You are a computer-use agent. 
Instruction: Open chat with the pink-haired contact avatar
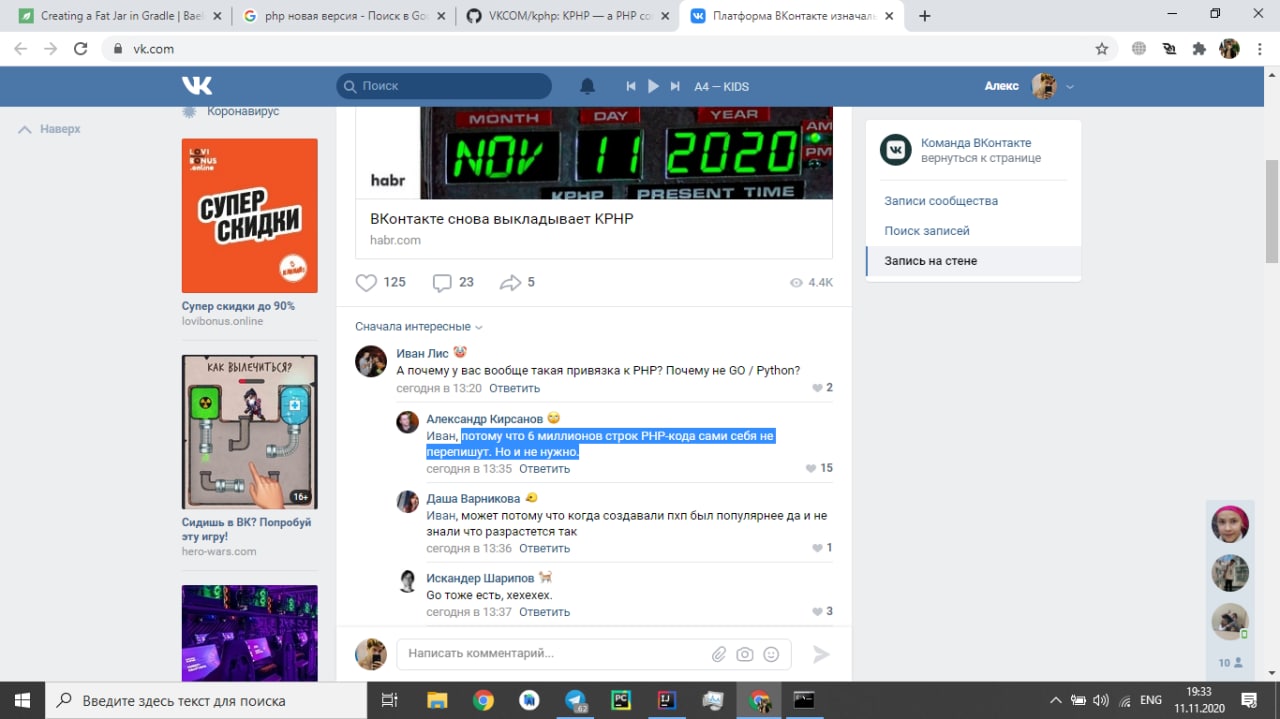(x=1230, y=524)
